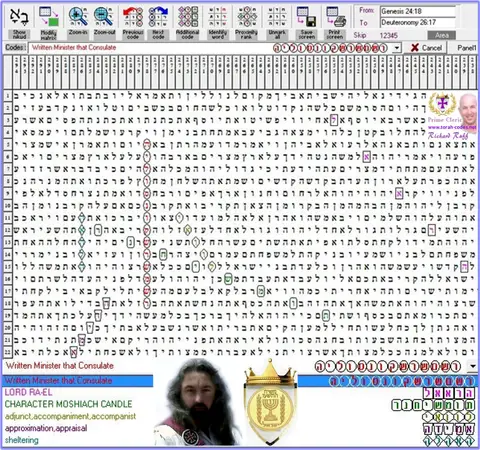
Task: Click the red X icon on Cancel
Action: [x=415, y=48]
